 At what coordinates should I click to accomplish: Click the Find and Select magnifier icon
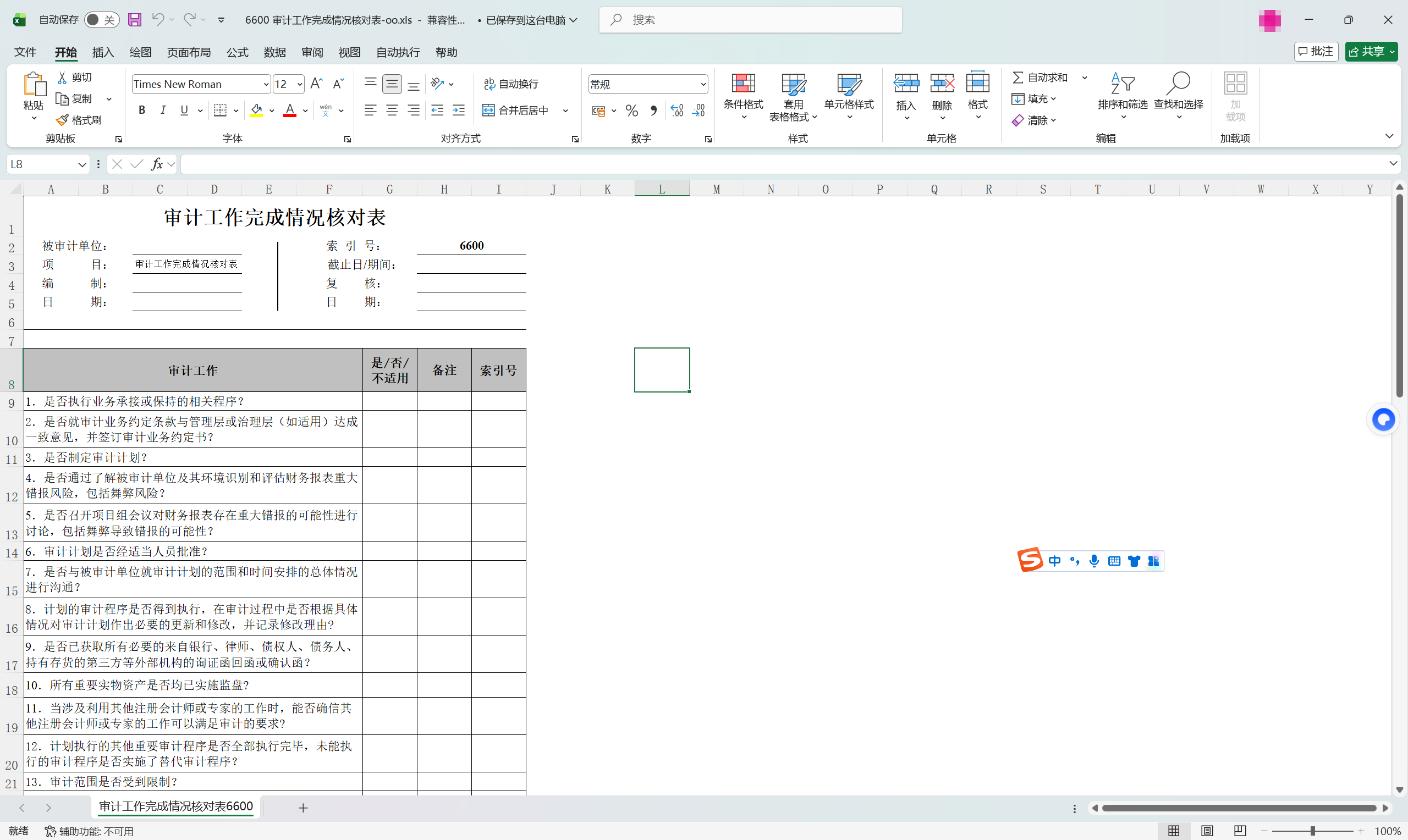click(x=1178, y=84)
